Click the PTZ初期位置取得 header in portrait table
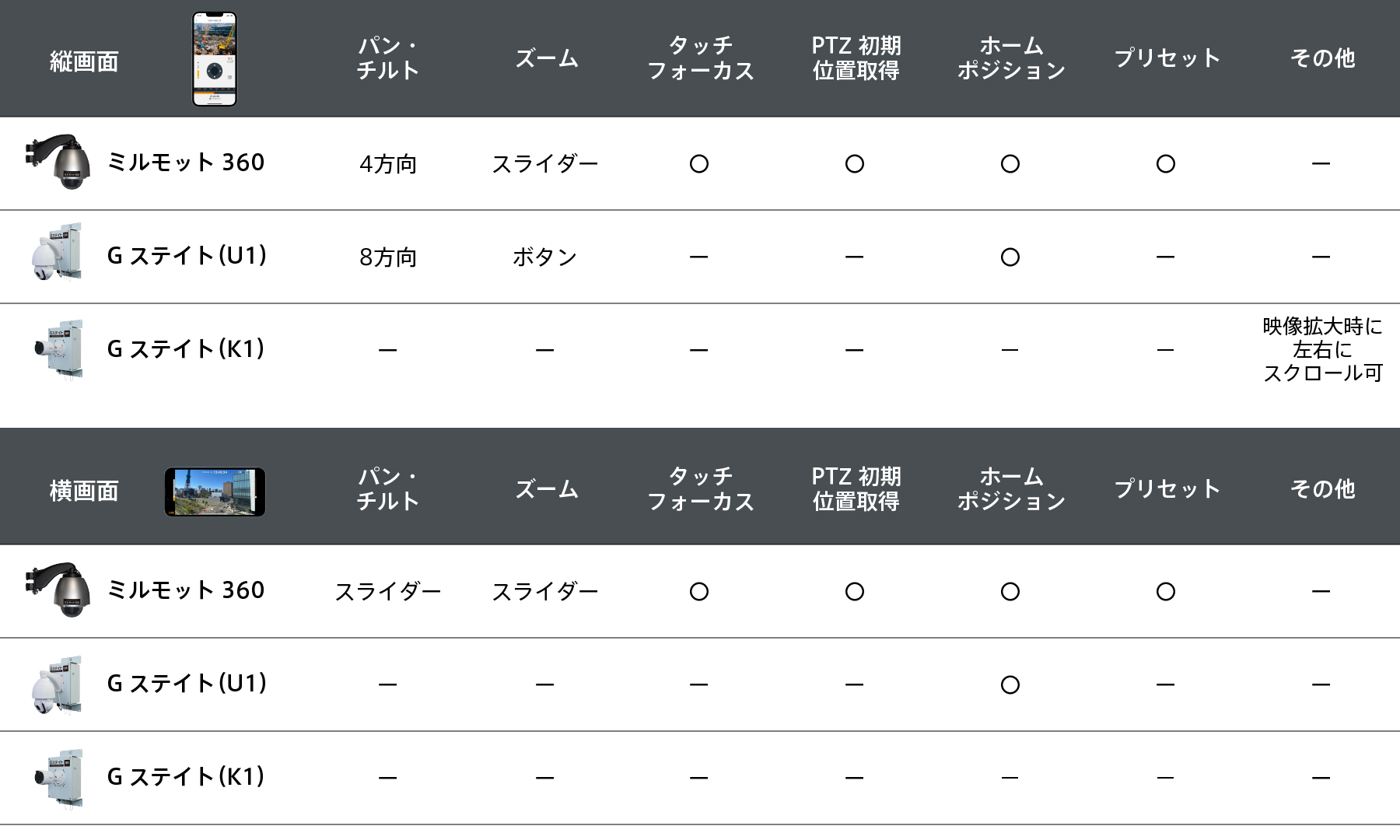 tap(856, 58)
